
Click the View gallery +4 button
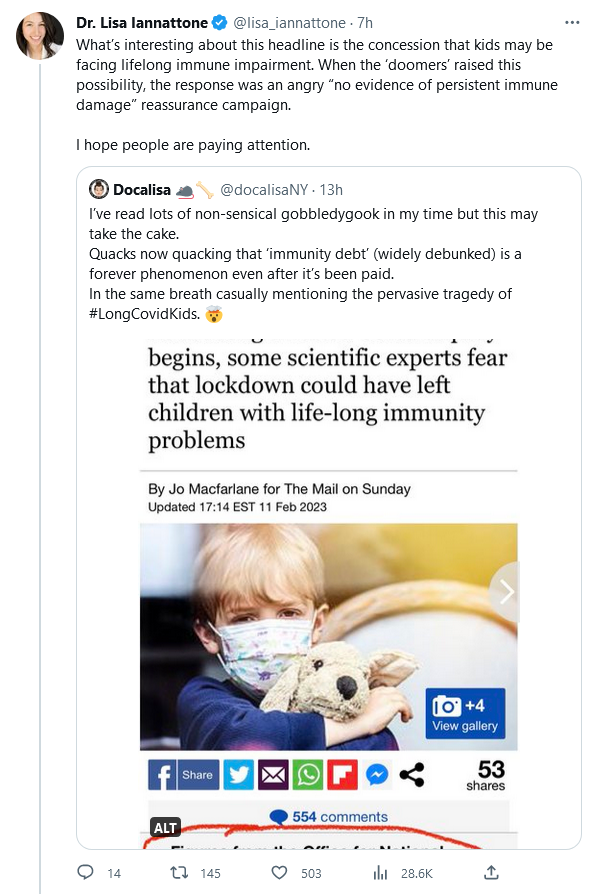click(465, 713)
